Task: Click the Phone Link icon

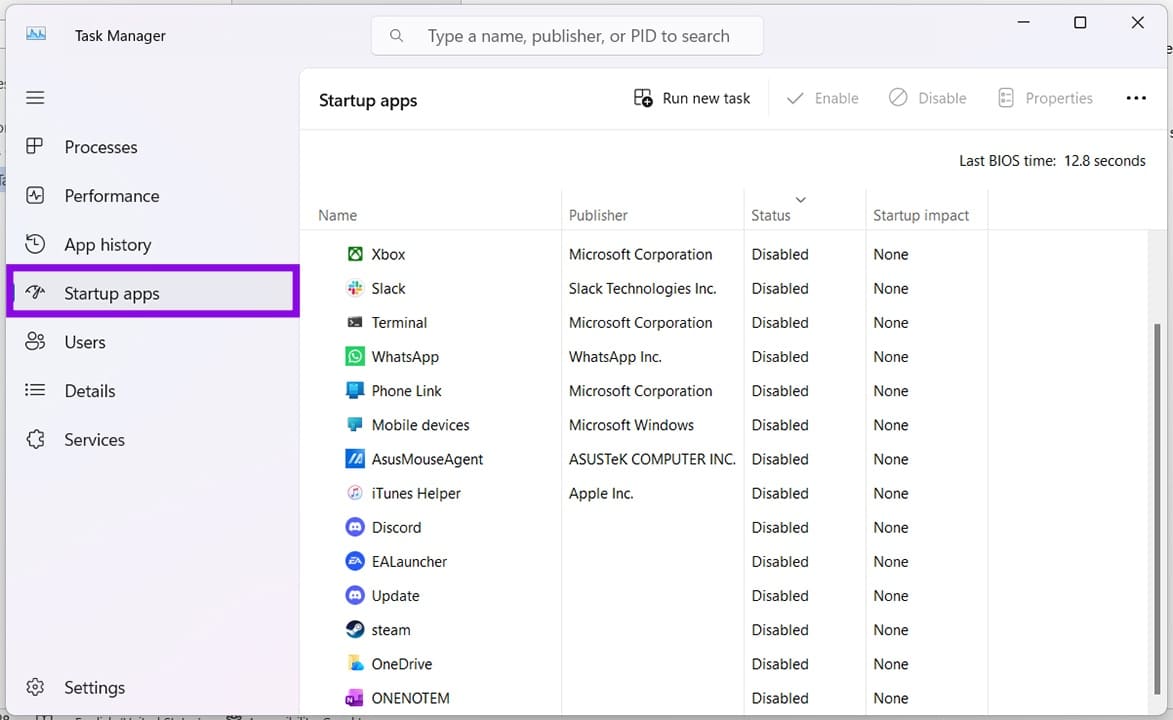Action: (x=355, y=391)
